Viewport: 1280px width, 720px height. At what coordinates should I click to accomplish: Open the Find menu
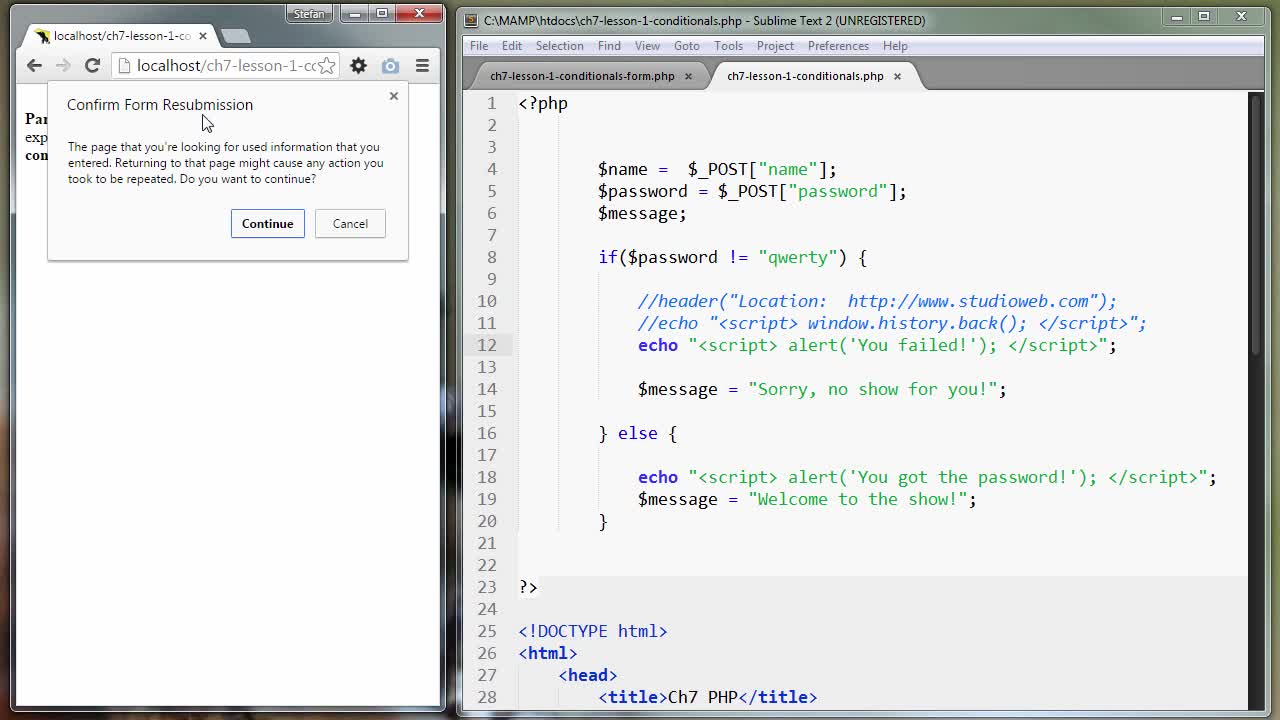[x=609, y=46]
